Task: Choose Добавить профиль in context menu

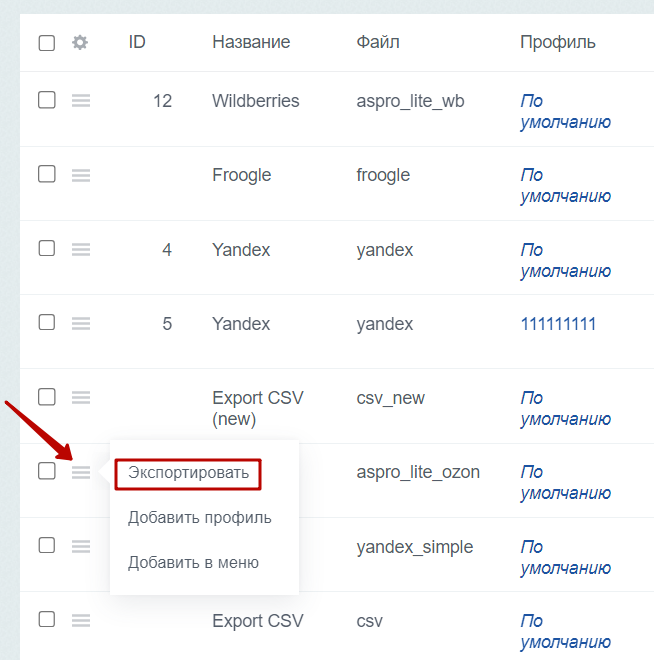Action: (200, 518)
